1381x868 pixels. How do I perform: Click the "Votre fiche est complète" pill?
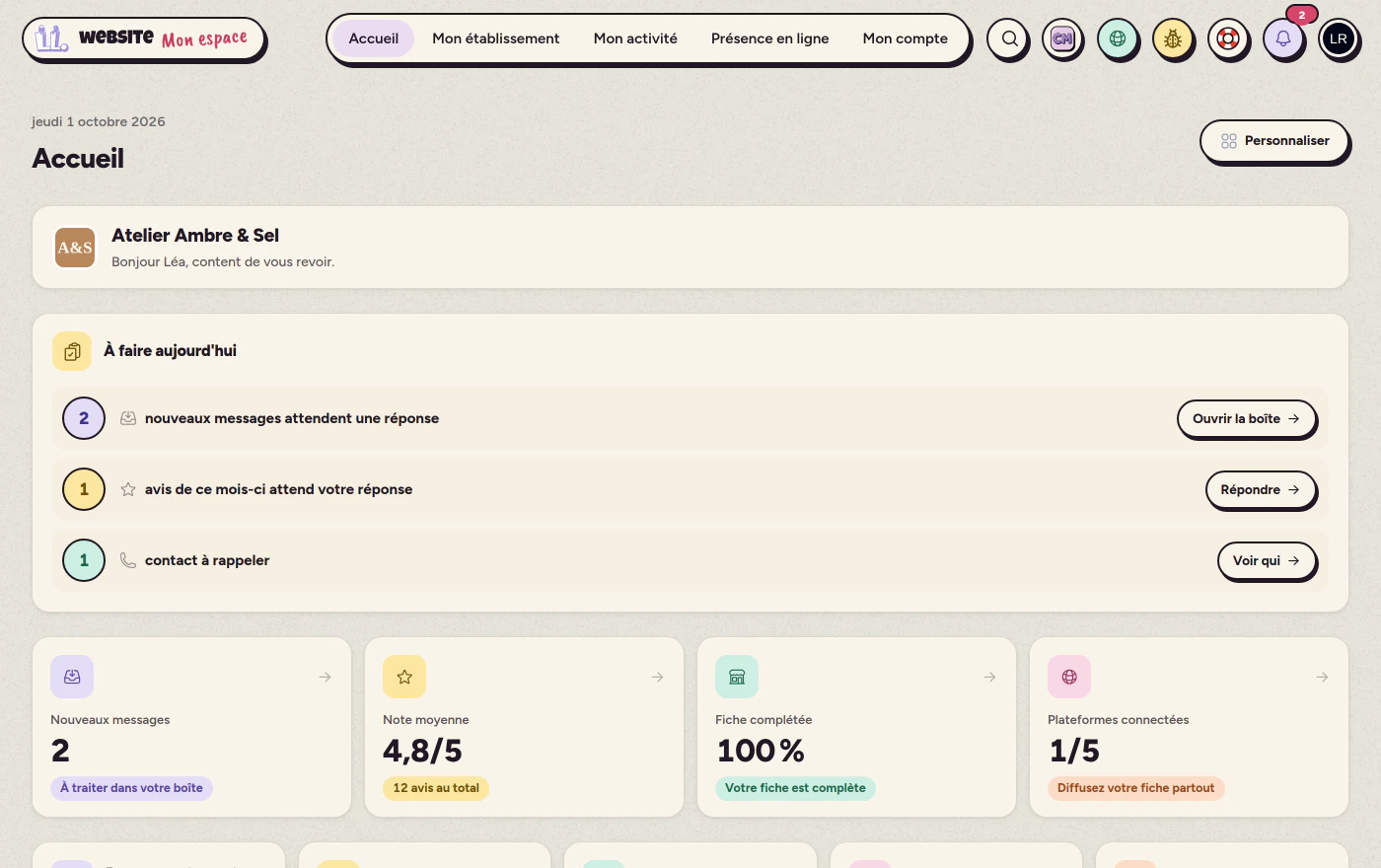pos(795,788)
